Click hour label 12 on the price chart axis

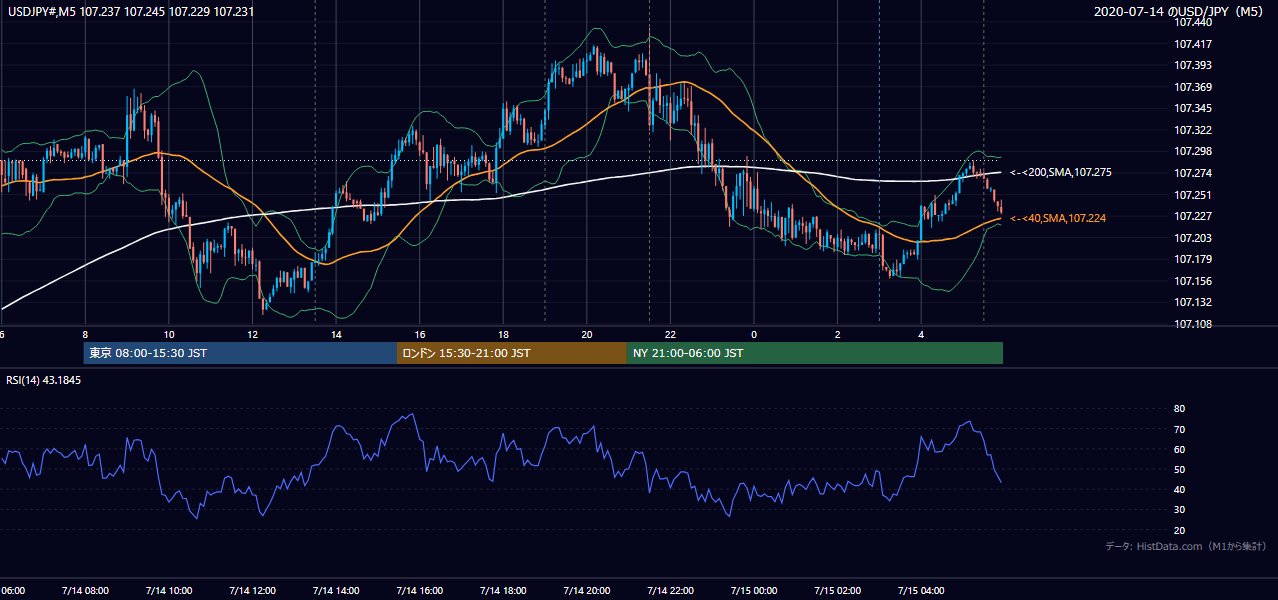click(x=253, y=335)
